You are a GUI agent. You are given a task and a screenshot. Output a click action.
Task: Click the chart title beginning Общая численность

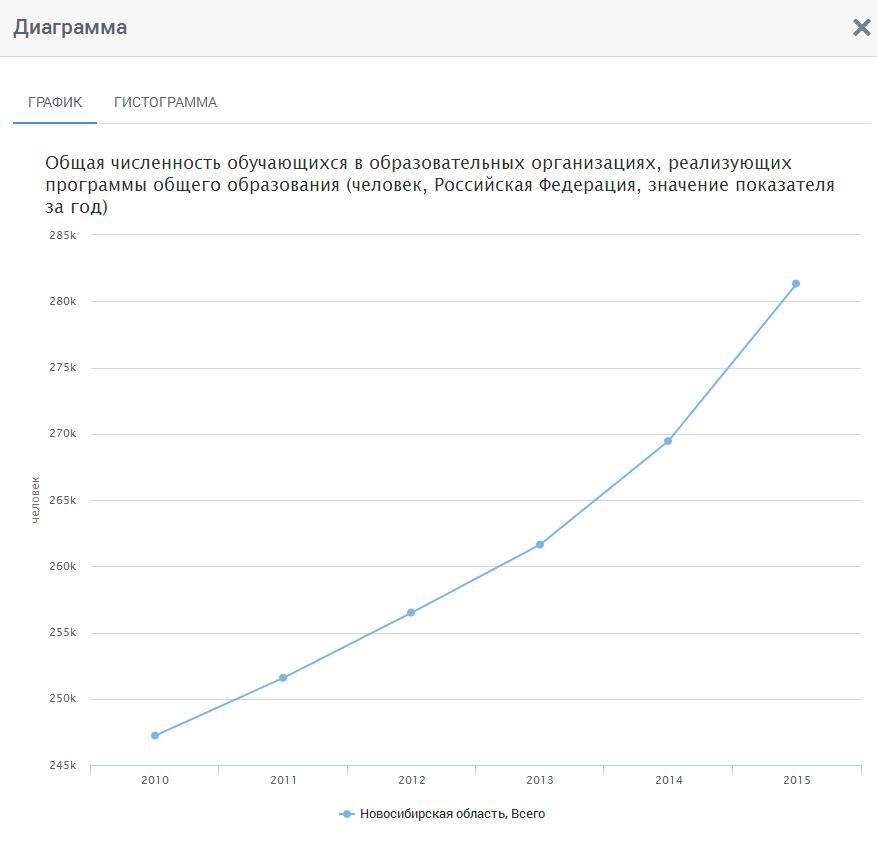coord(440,185)
